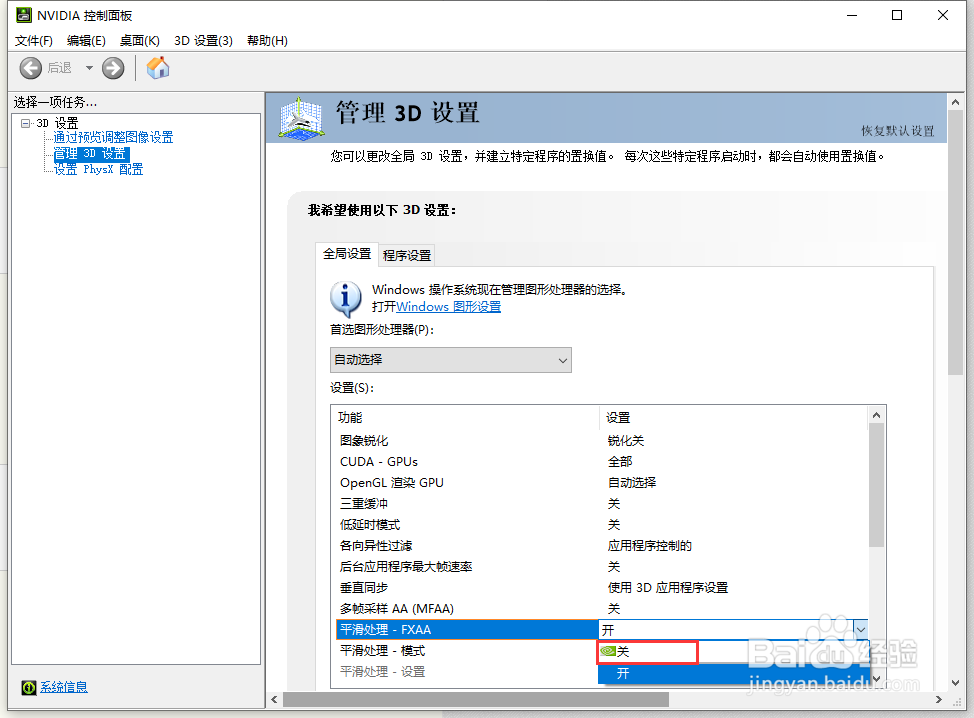Image resolution: width=974 pixels, height=718 pixels.
Task: Open the 首选图形处理器 自动选择 dropdown
Action: coord(450,360)
